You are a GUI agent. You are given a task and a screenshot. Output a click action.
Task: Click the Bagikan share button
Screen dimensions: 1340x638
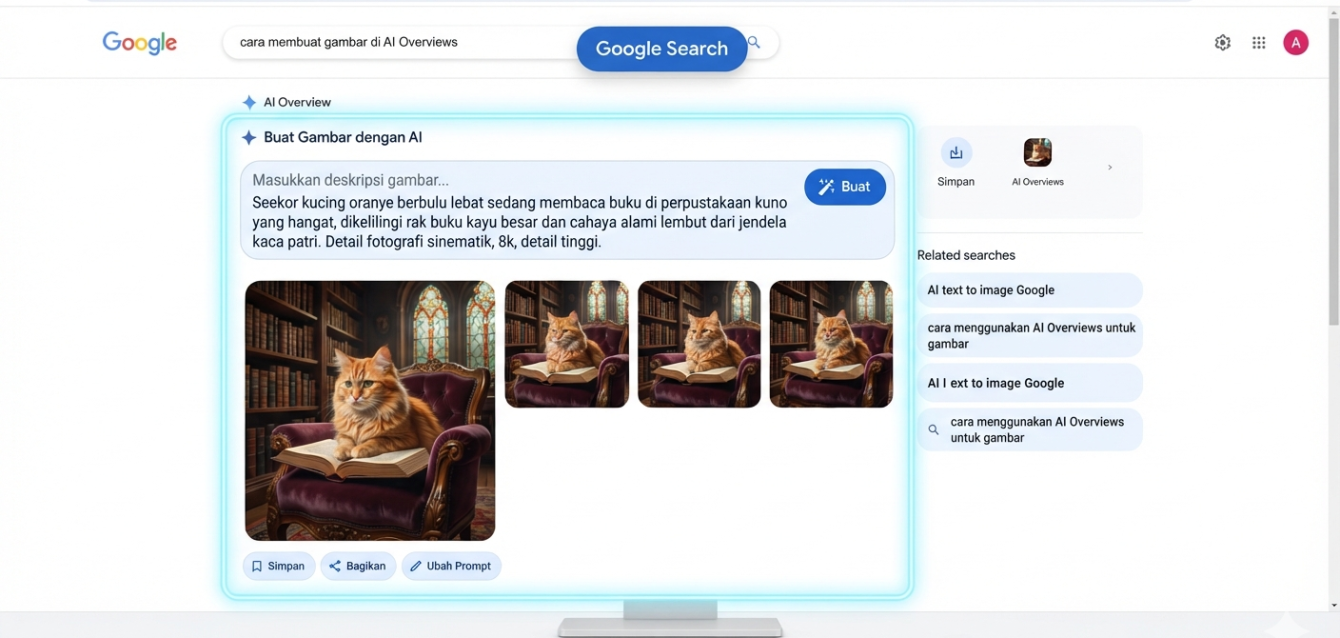click(x=358, y=566)
